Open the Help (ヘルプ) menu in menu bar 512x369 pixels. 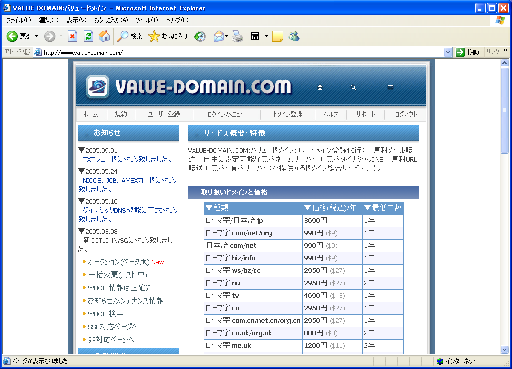(x=177, y=20)
